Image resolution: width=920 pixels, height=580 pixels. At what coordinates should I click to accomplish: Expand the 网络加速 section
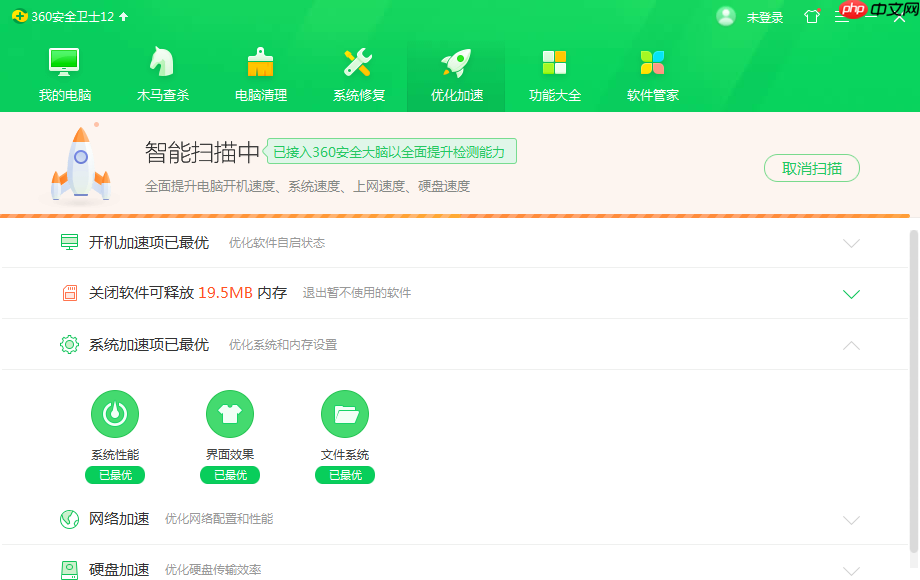click(851, 520)
